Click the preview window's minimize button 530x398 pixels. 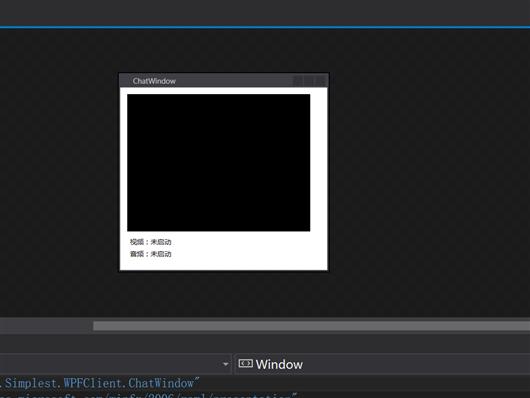[298, 80]
